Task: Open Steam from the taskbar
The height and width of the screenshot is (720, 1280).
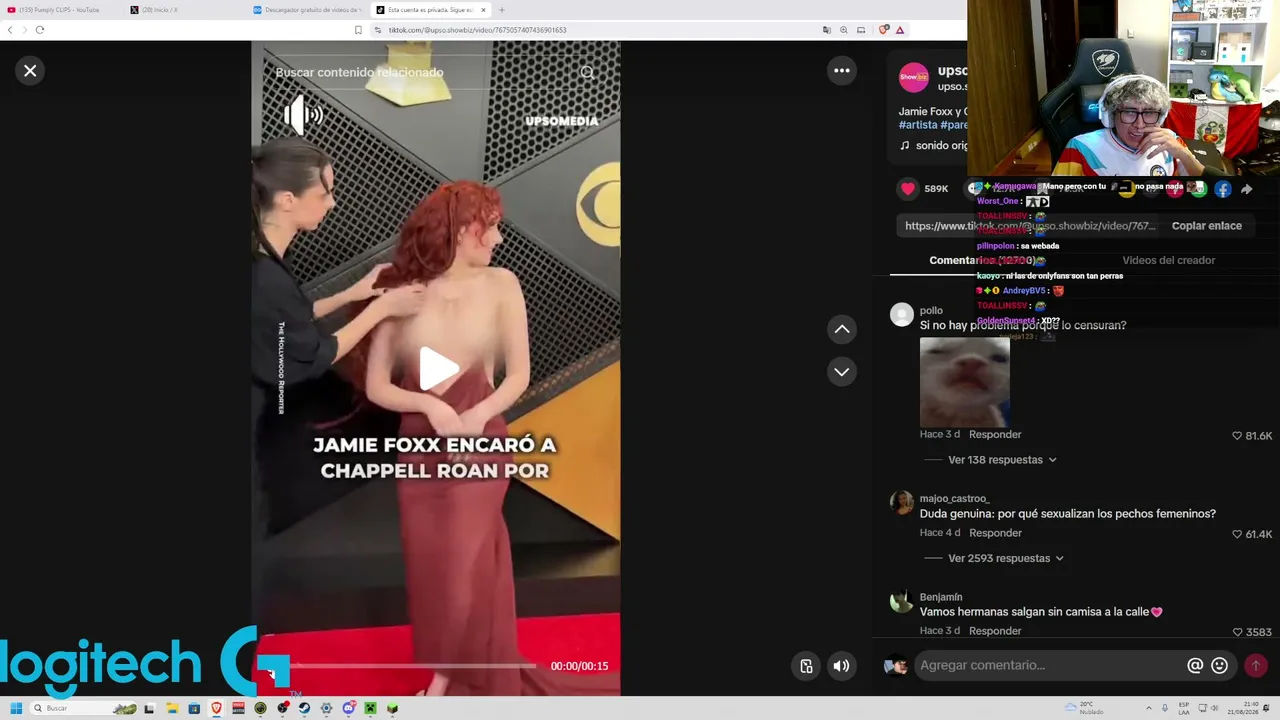Action: [x=304, y=708]
